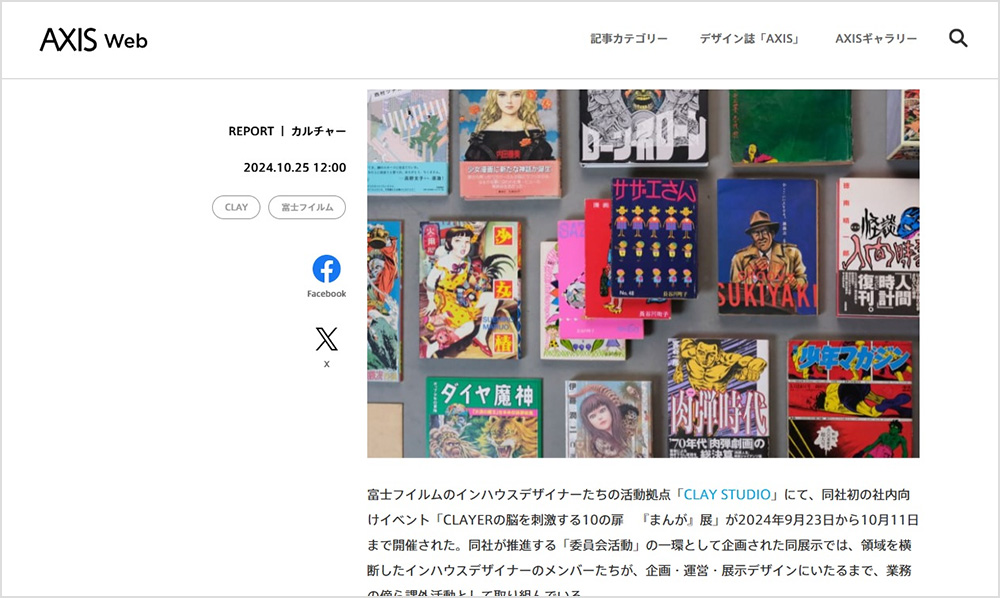Browse articles in the カルチャー category
Screen dimensions: 1000x598
pos(318,130)
